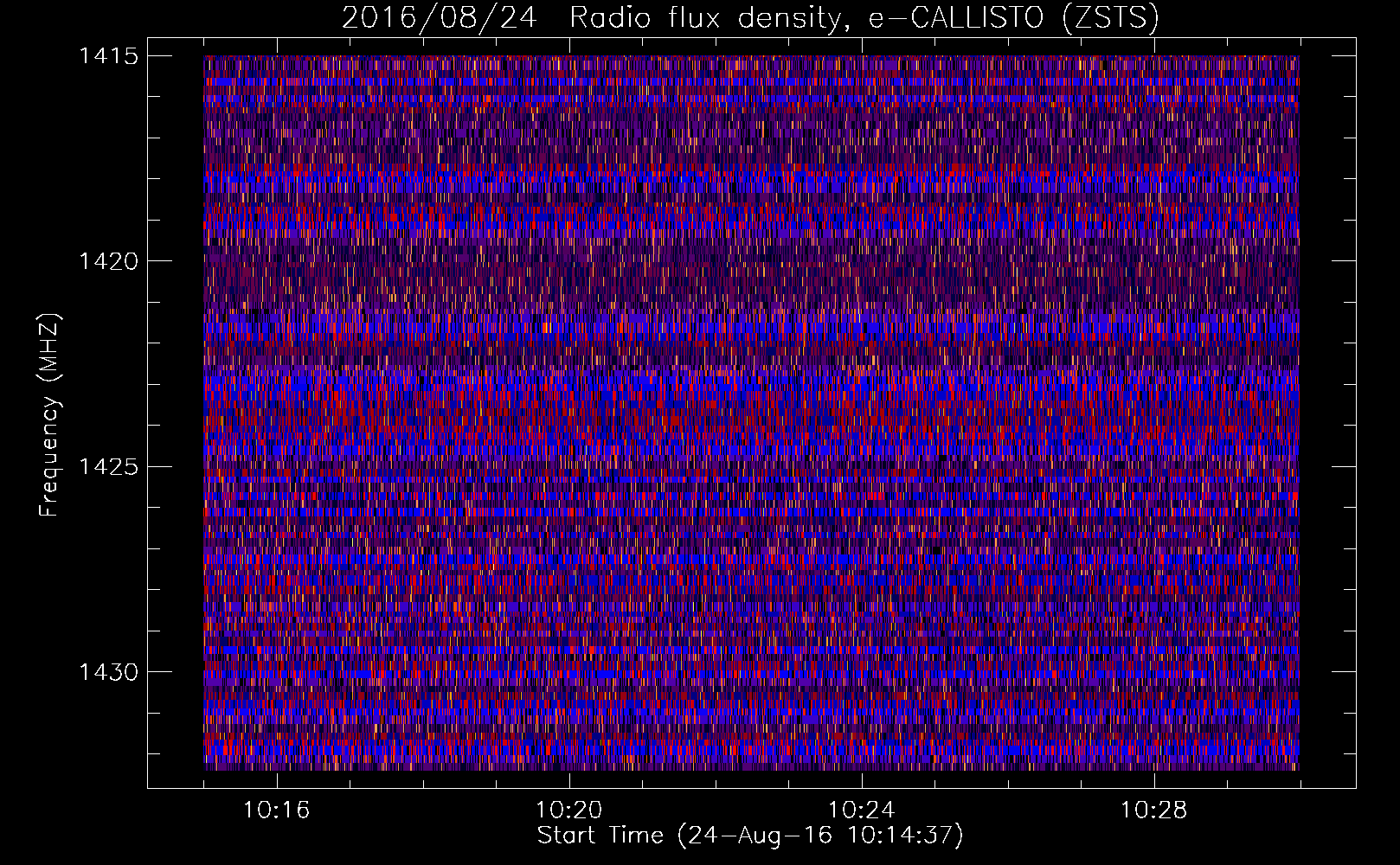Click the 10:16 time tick label
1400x865 pixels.
pyautogui.click(x=276, y=811)
